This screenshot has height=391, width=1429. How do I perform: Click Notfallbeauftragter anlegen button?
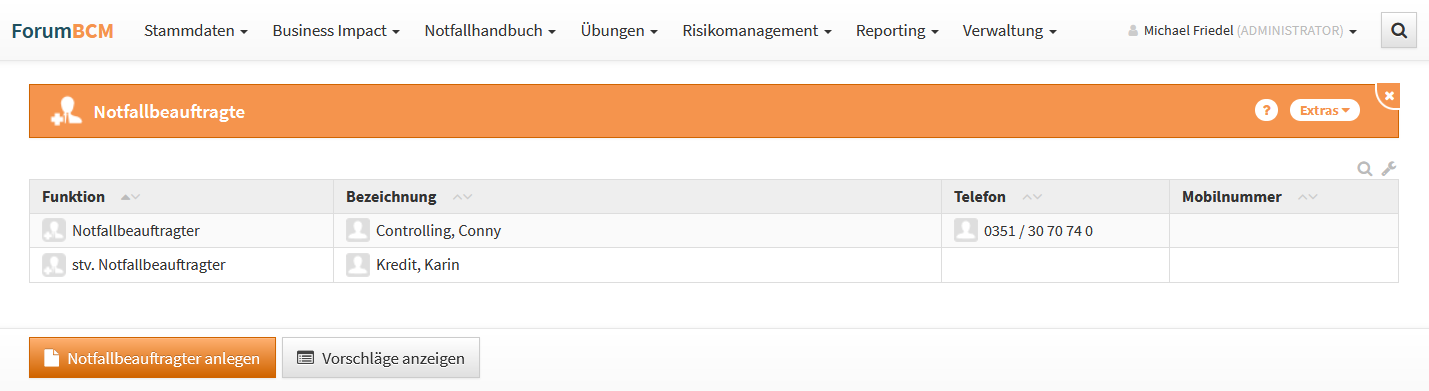153,358
